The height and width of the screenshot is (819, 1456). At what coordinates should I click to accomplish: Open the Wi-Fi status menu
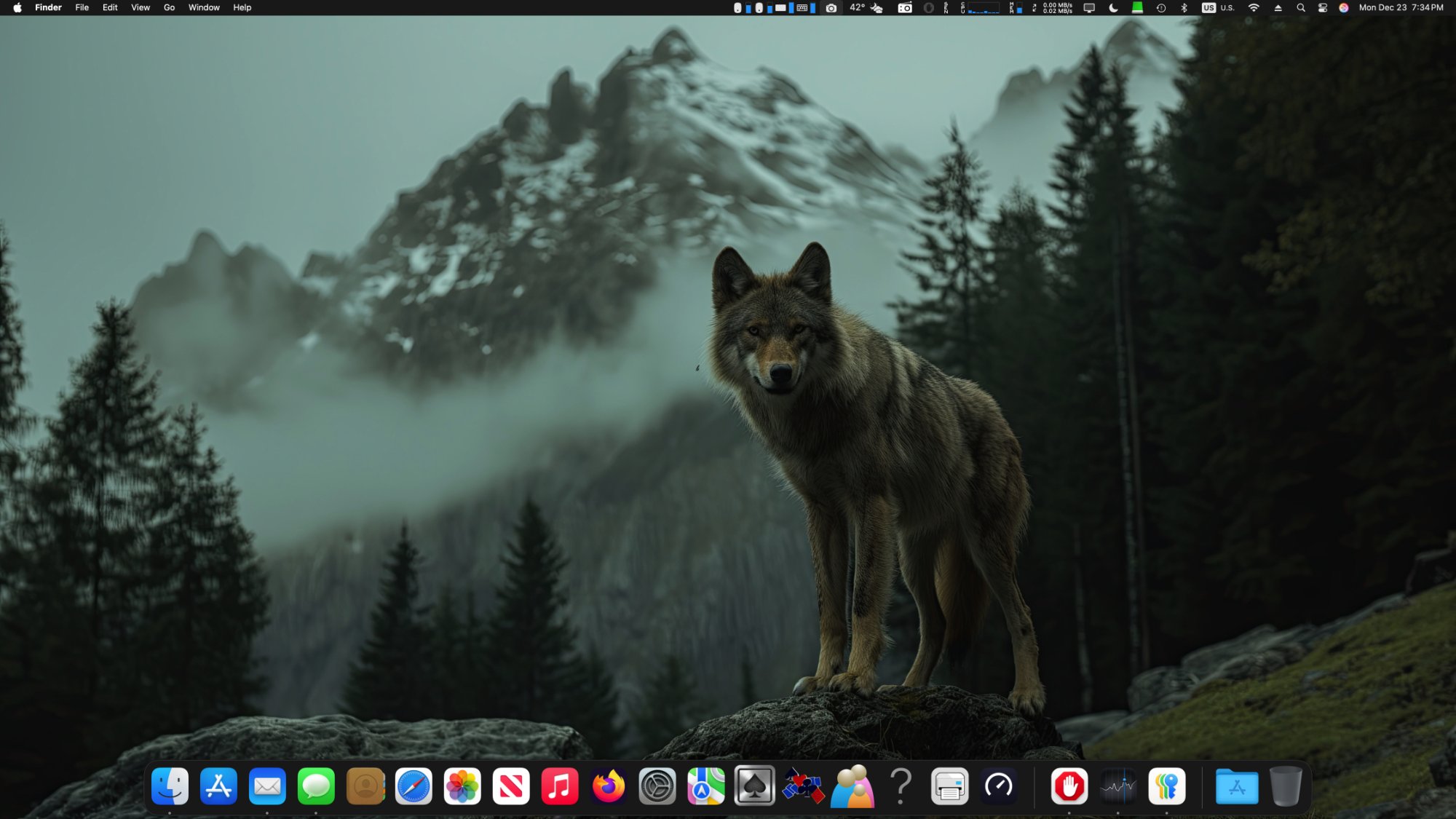(1254, 8)
